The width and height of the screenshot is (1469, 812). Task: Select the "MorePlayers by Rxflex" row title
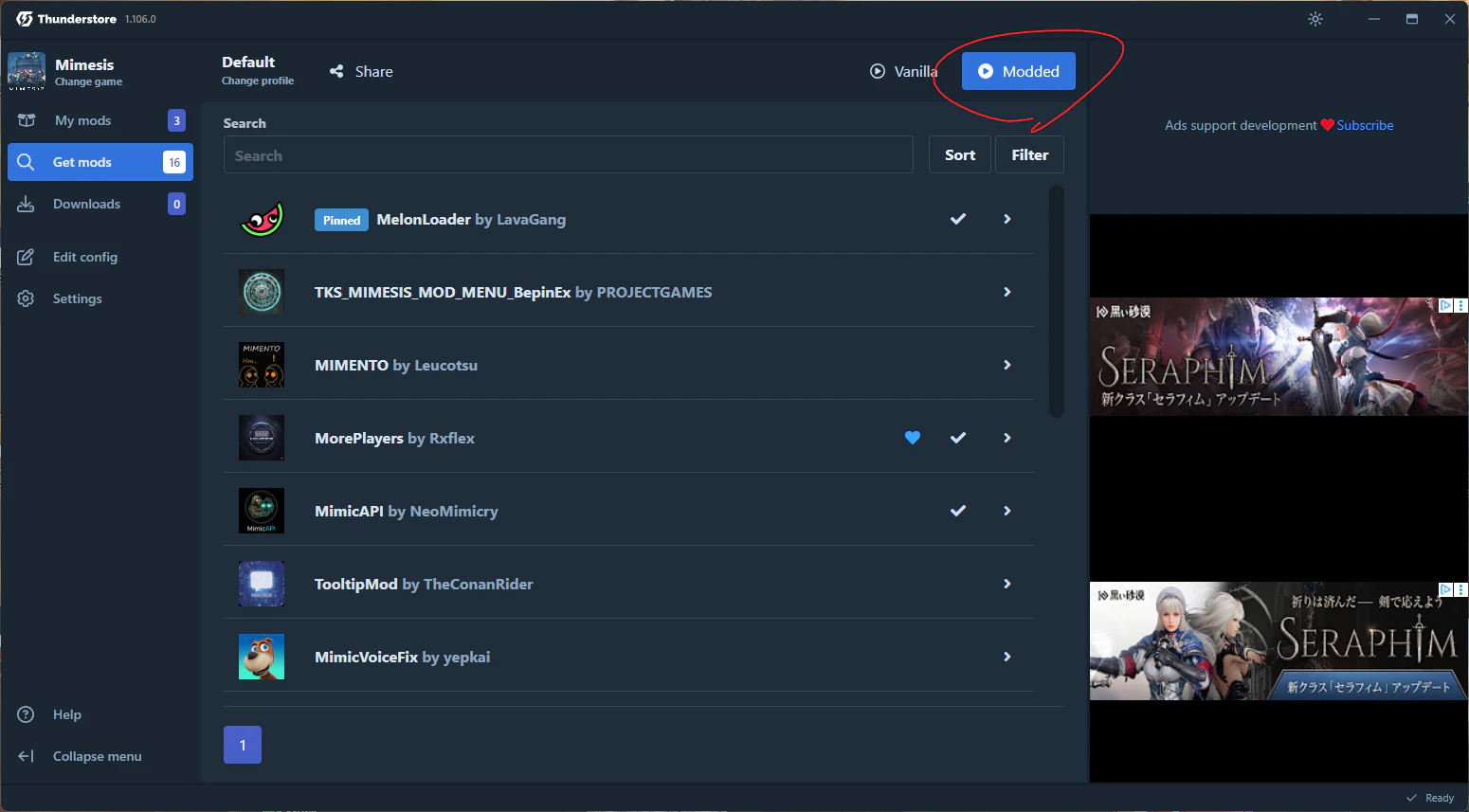pos(394,438)
